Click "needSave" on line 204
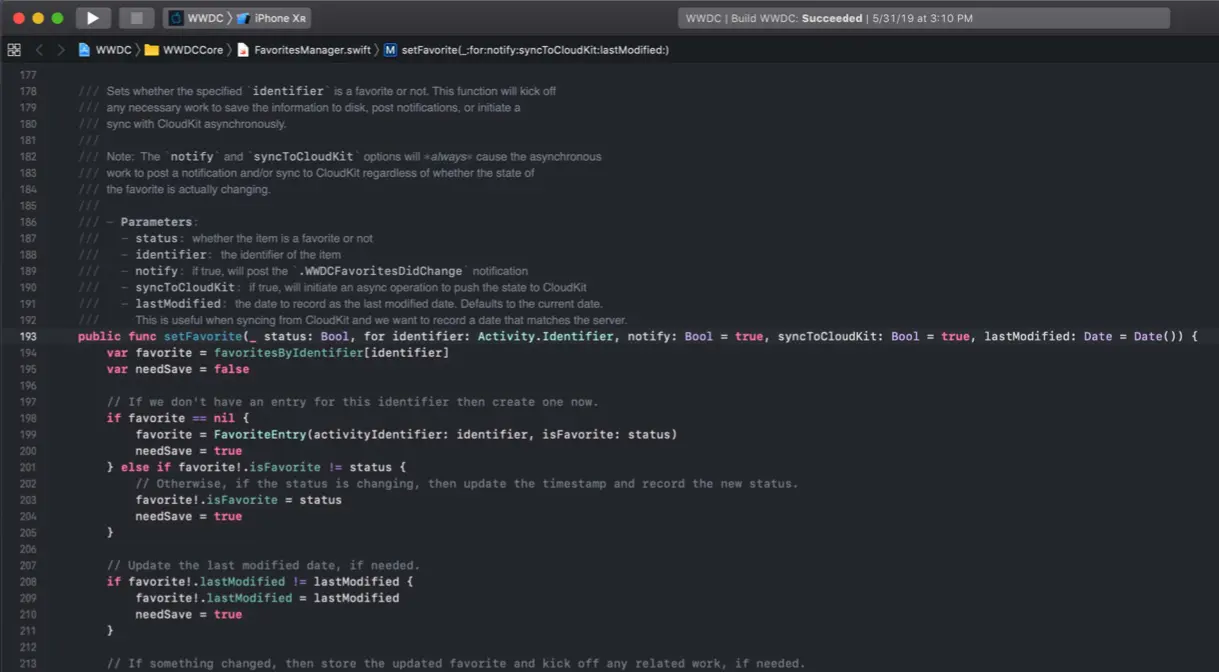The height and width of the screenshot is (672, 1219). pyautogui.click(x=164, y=516)
